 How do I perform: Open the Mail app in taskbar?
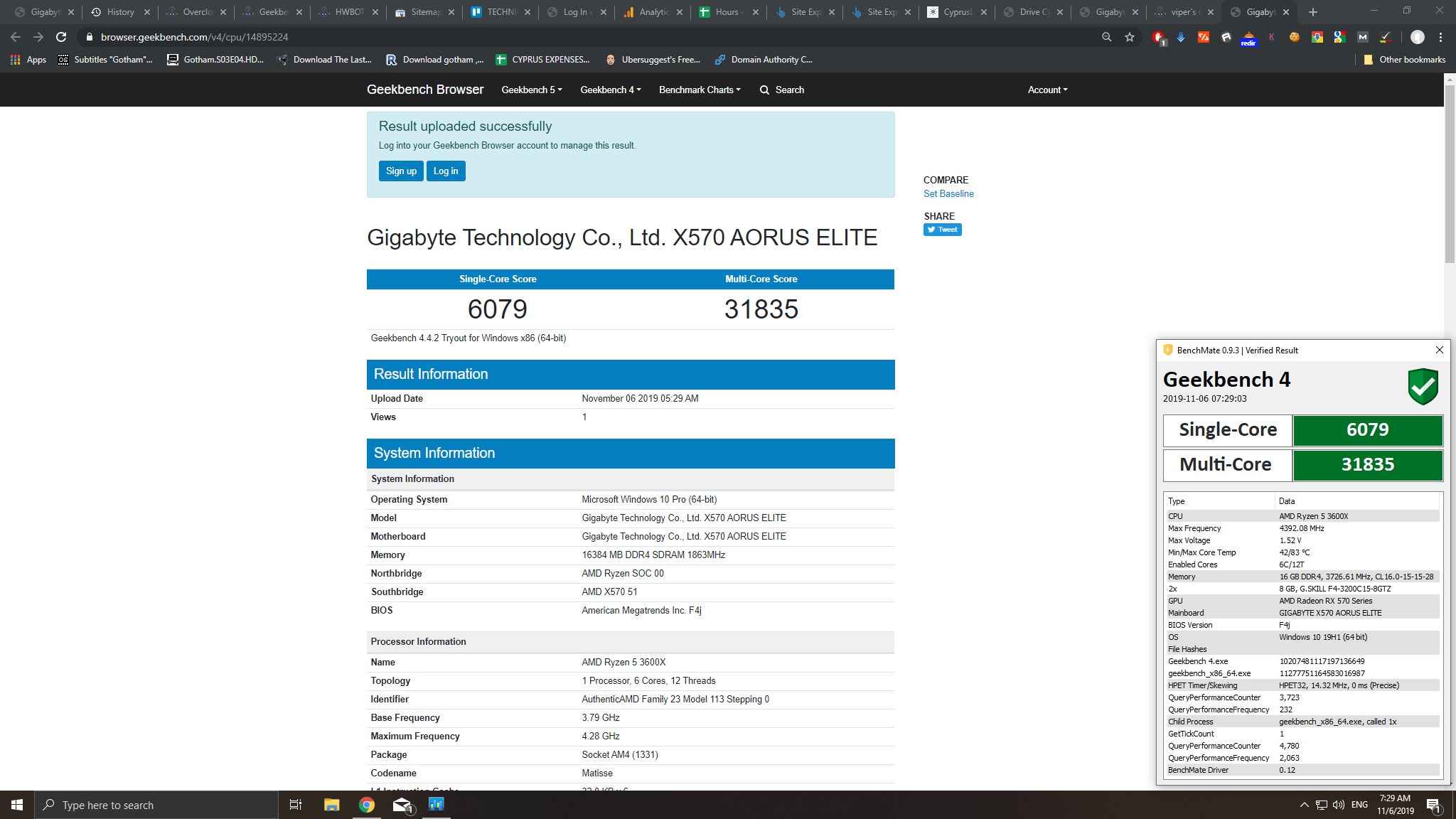(402, 805)
